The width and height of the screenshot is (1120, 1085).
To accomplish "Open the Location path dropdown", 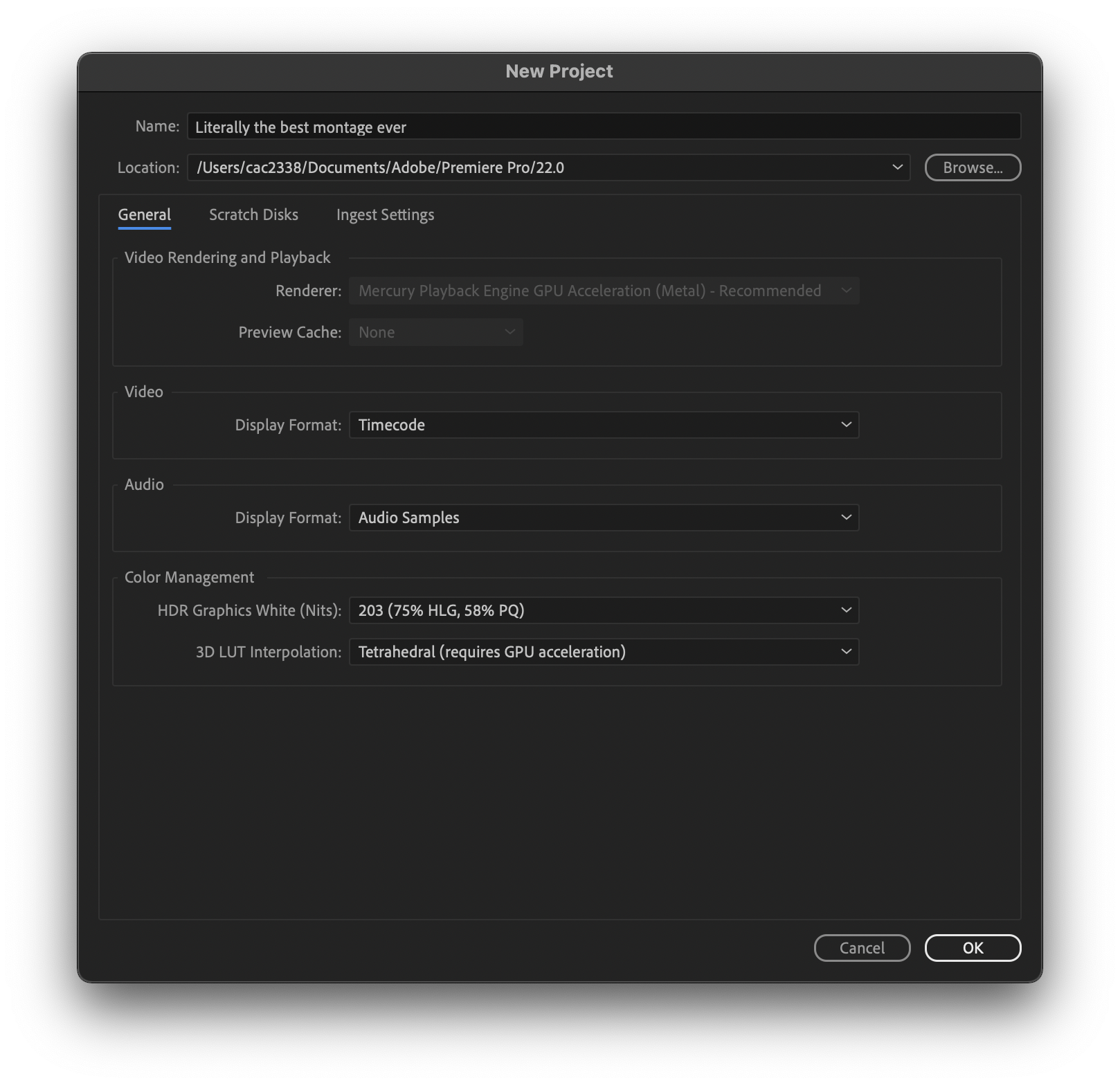I will click(x=896, y=167).
